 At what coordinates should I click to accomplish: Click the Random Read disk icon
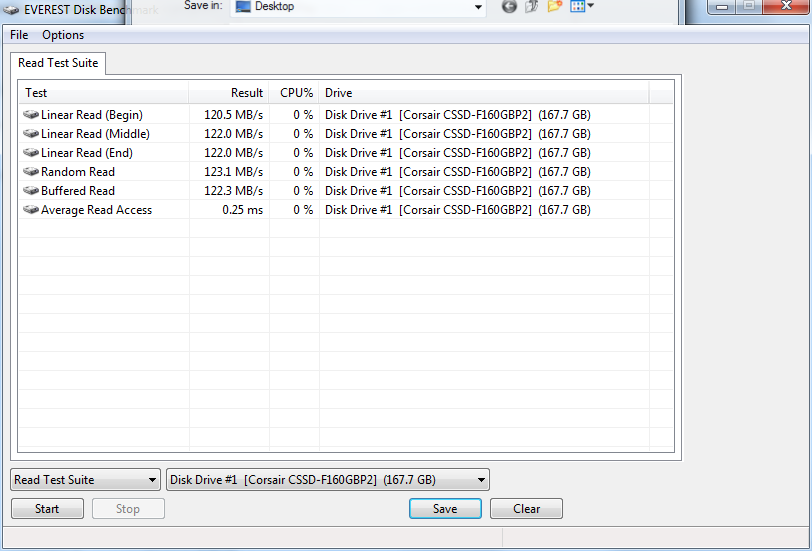(31, 171)
